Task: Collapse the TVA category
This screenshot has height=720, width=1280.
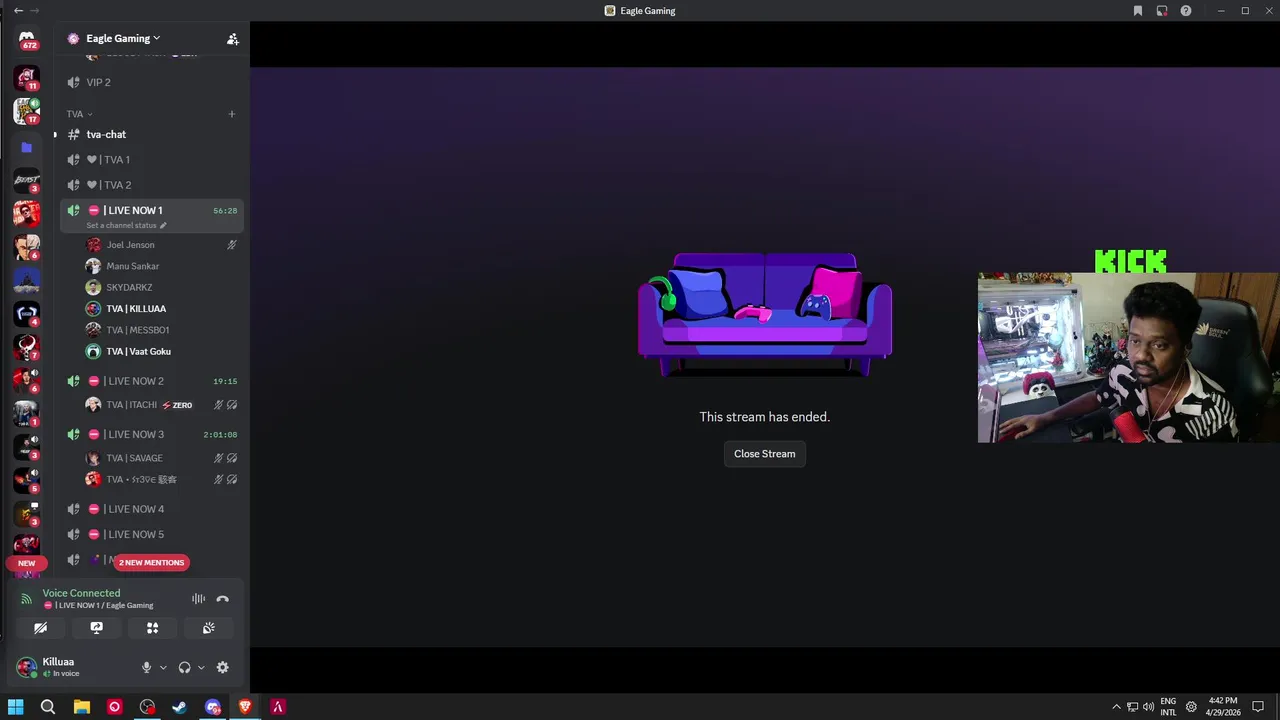Action: coord(79,114)
